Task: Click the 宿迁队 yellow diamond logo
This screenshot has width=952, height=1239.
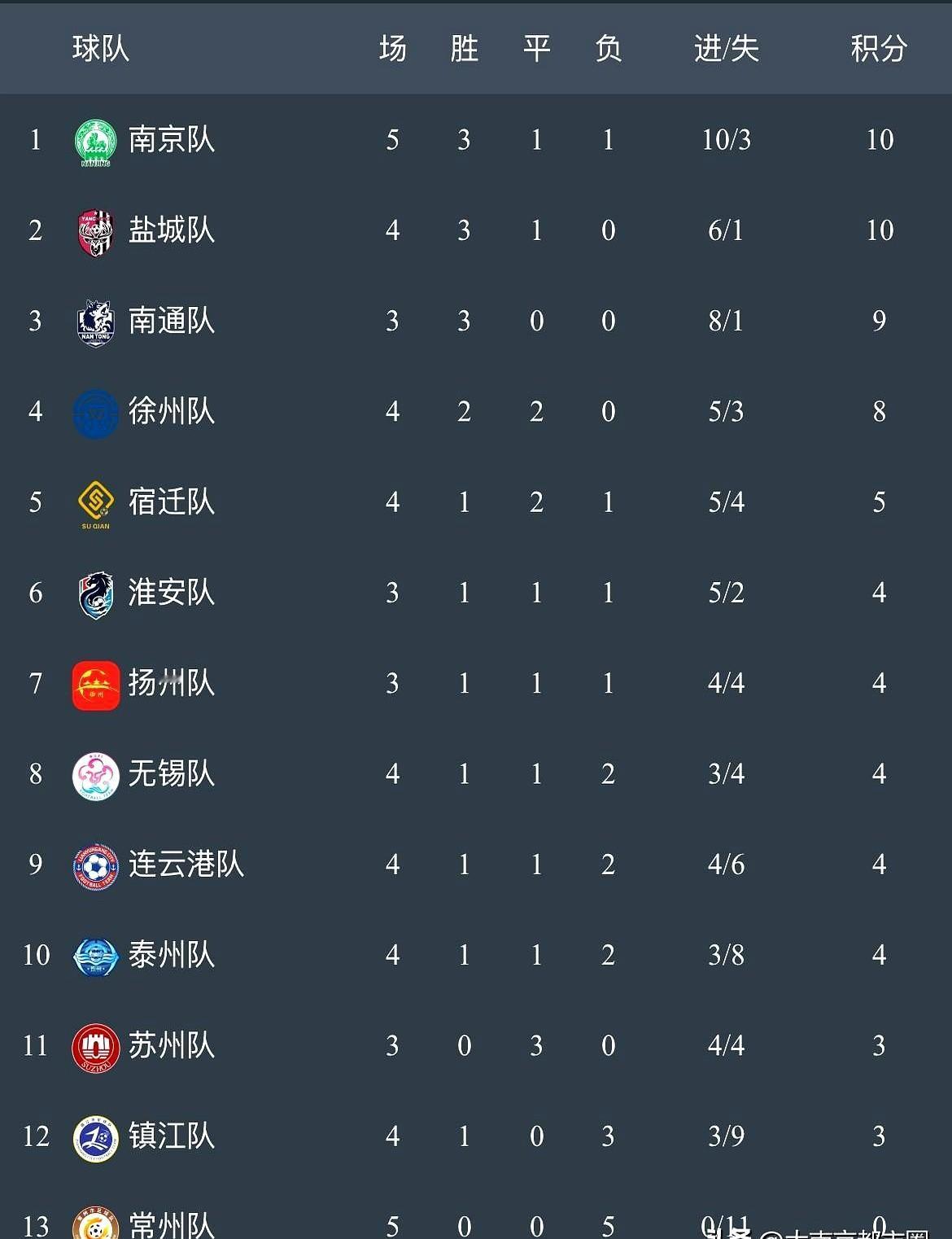Action: coord(96,504)
